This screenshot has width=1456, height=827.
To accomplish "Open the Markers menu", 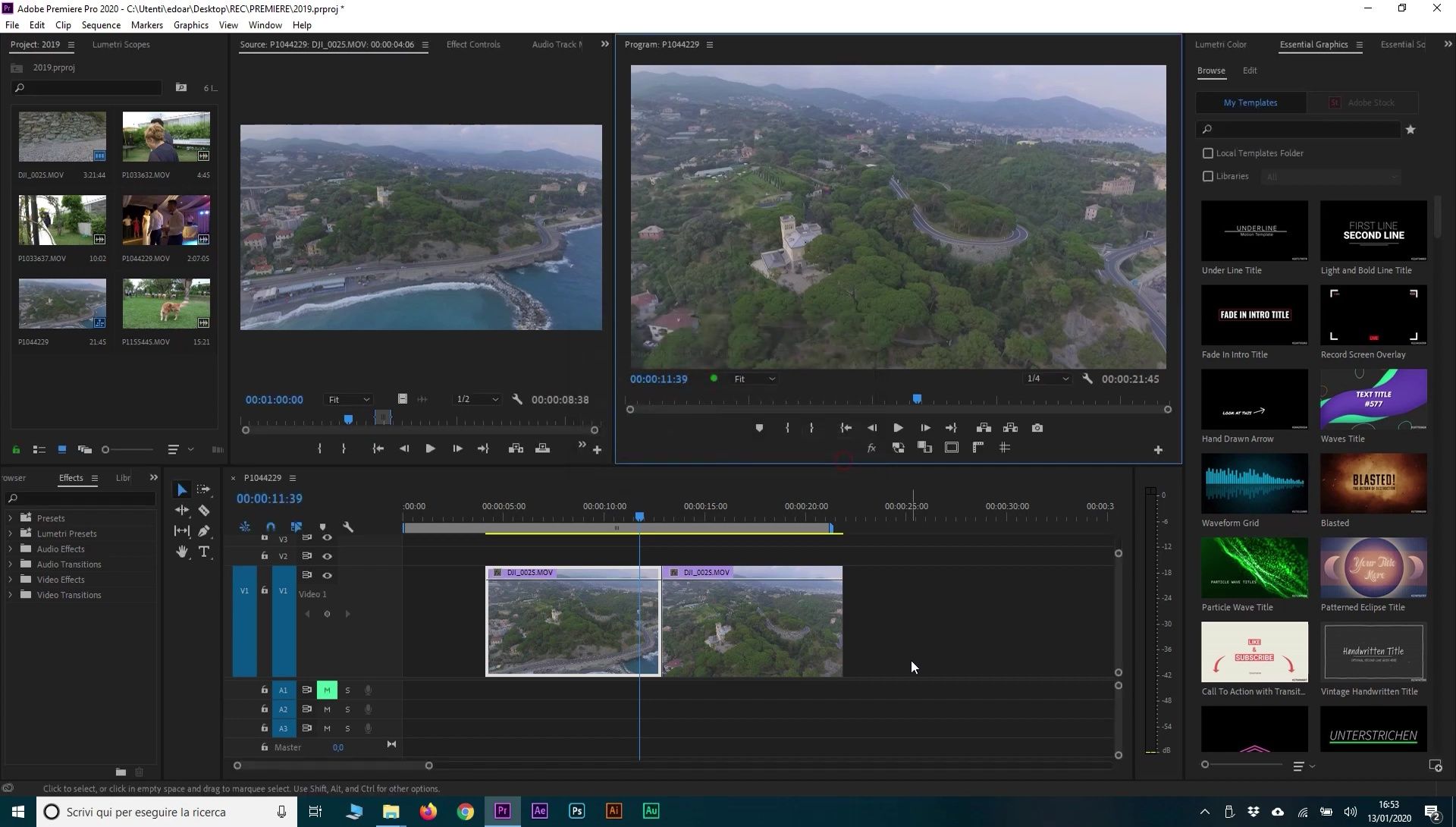I will click(147, 25).
